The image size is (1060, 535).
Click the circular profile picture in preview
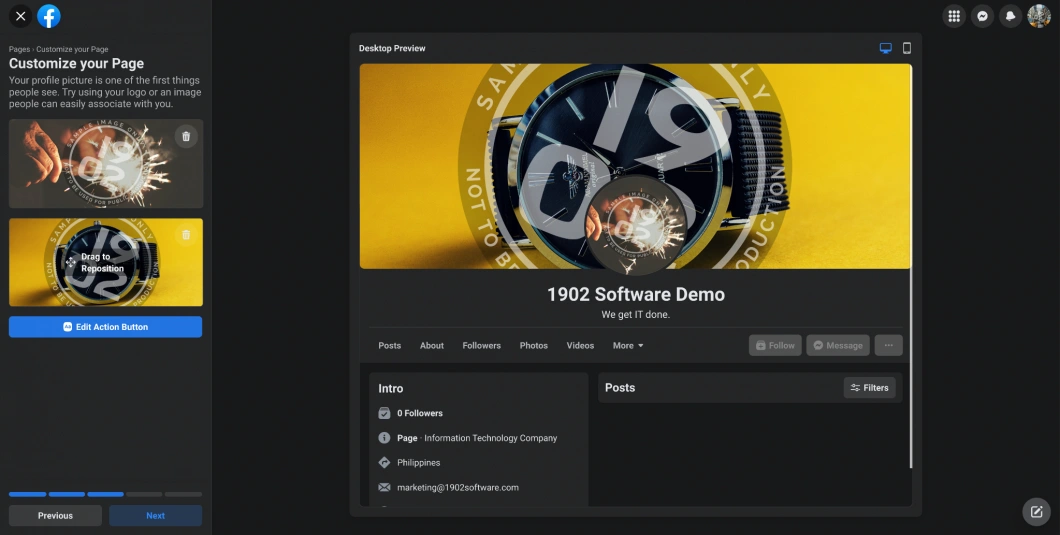[x=635, y=225]
